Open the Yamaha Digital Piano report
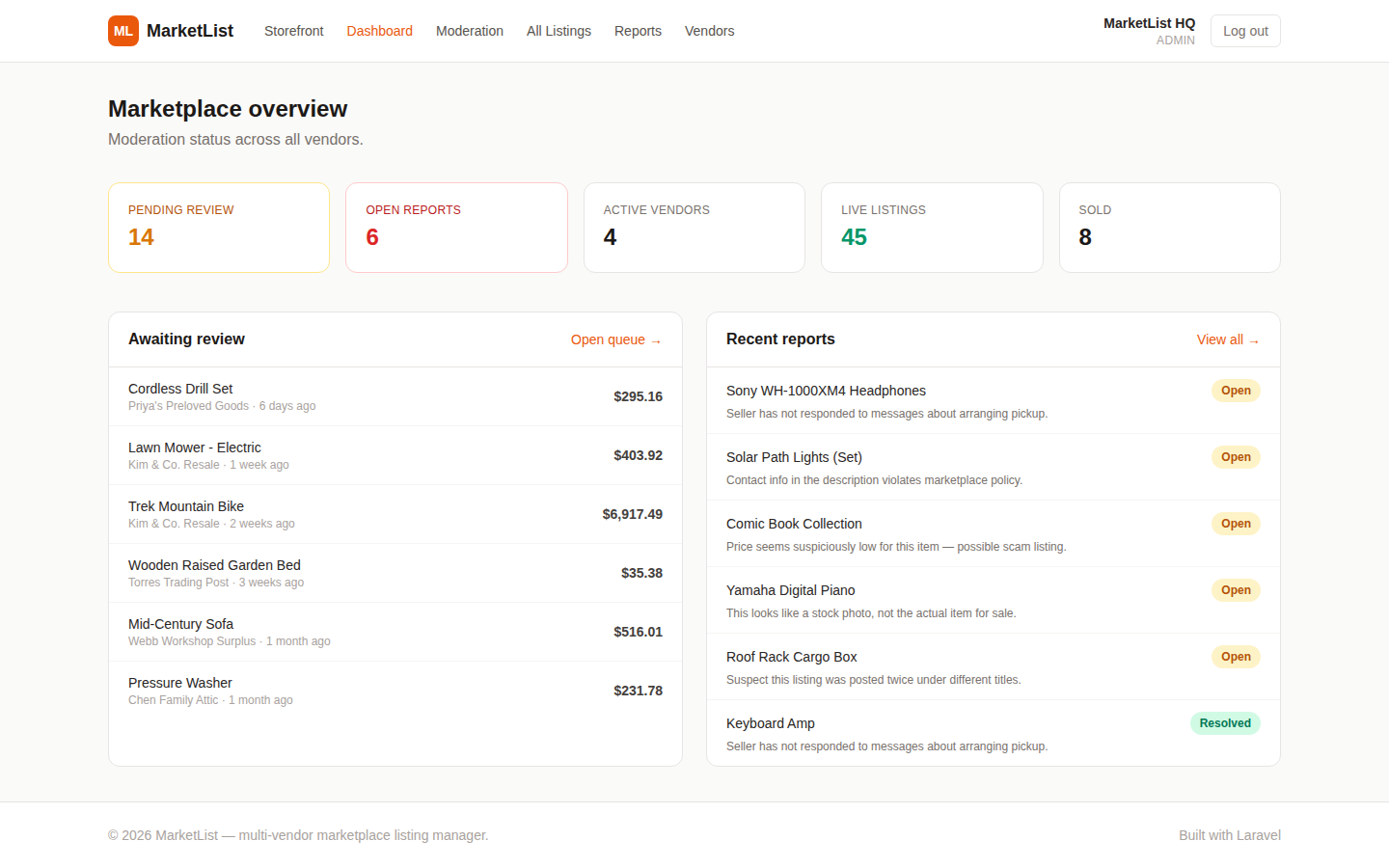Image resolution: width=1389 pixels, height=868 pixels. [994, 600]
